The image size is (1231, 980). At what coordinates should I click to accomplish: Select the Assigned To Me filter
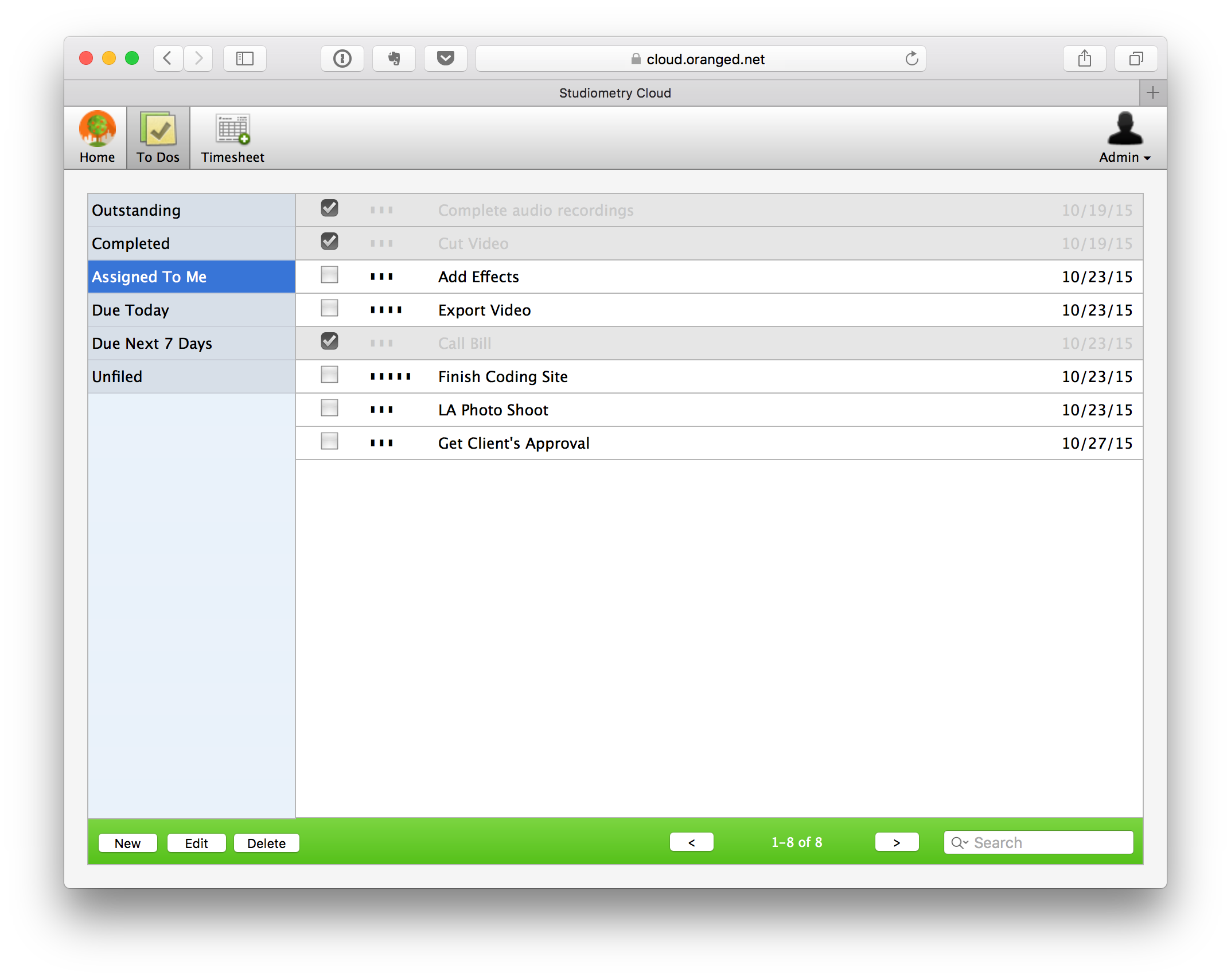point(192,277)
